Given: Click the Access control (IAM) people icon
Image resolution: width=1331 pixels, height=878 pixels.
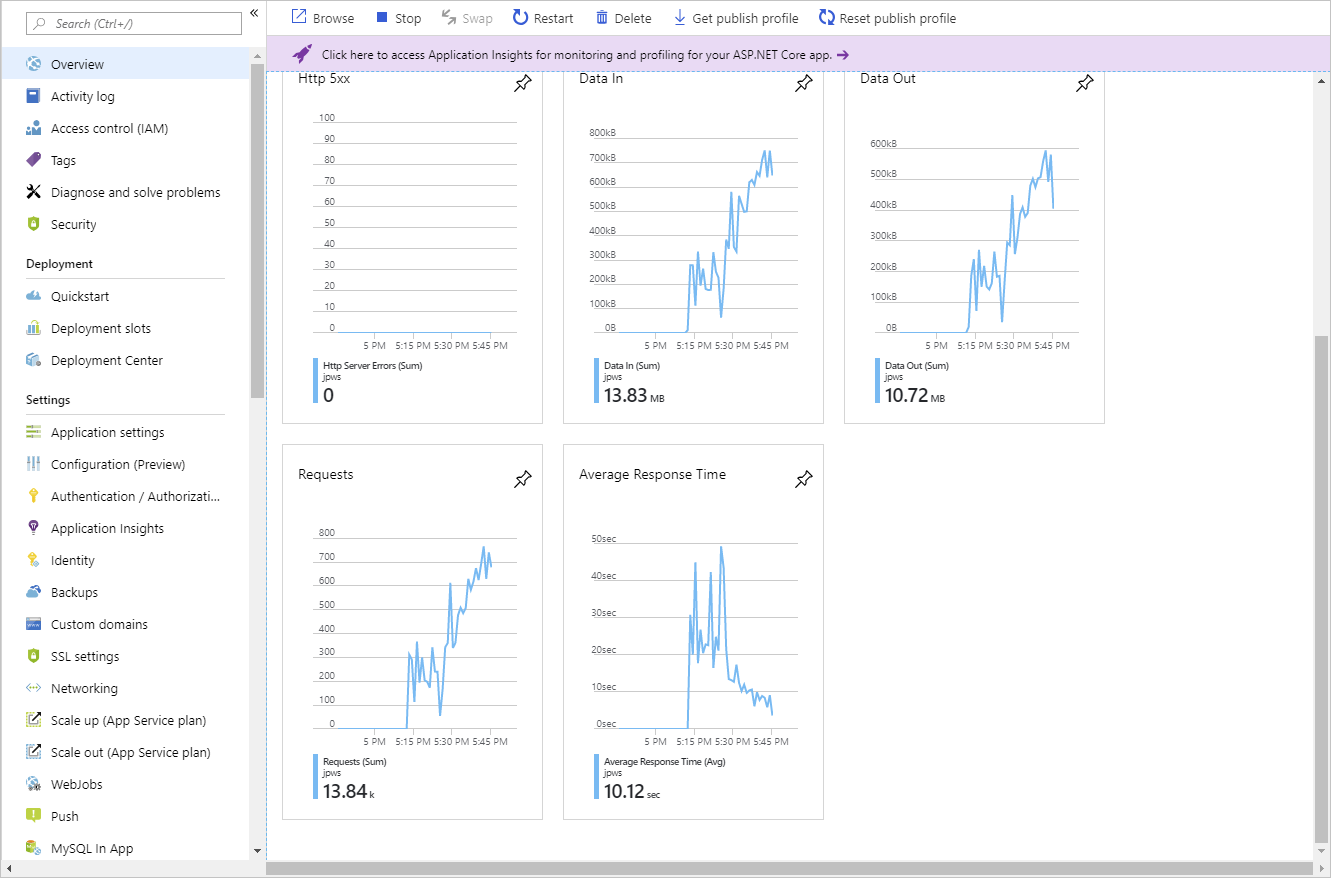Looking at the screenshot, I should pos(34,128).
